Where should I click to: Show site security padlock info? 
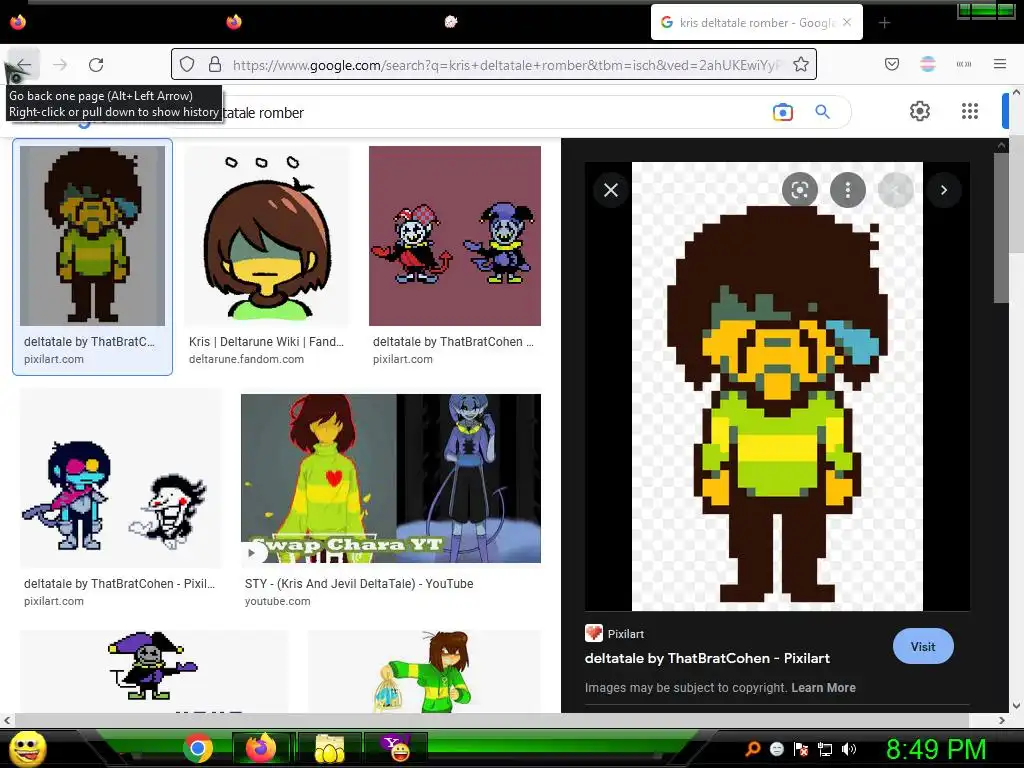(215, 64)
